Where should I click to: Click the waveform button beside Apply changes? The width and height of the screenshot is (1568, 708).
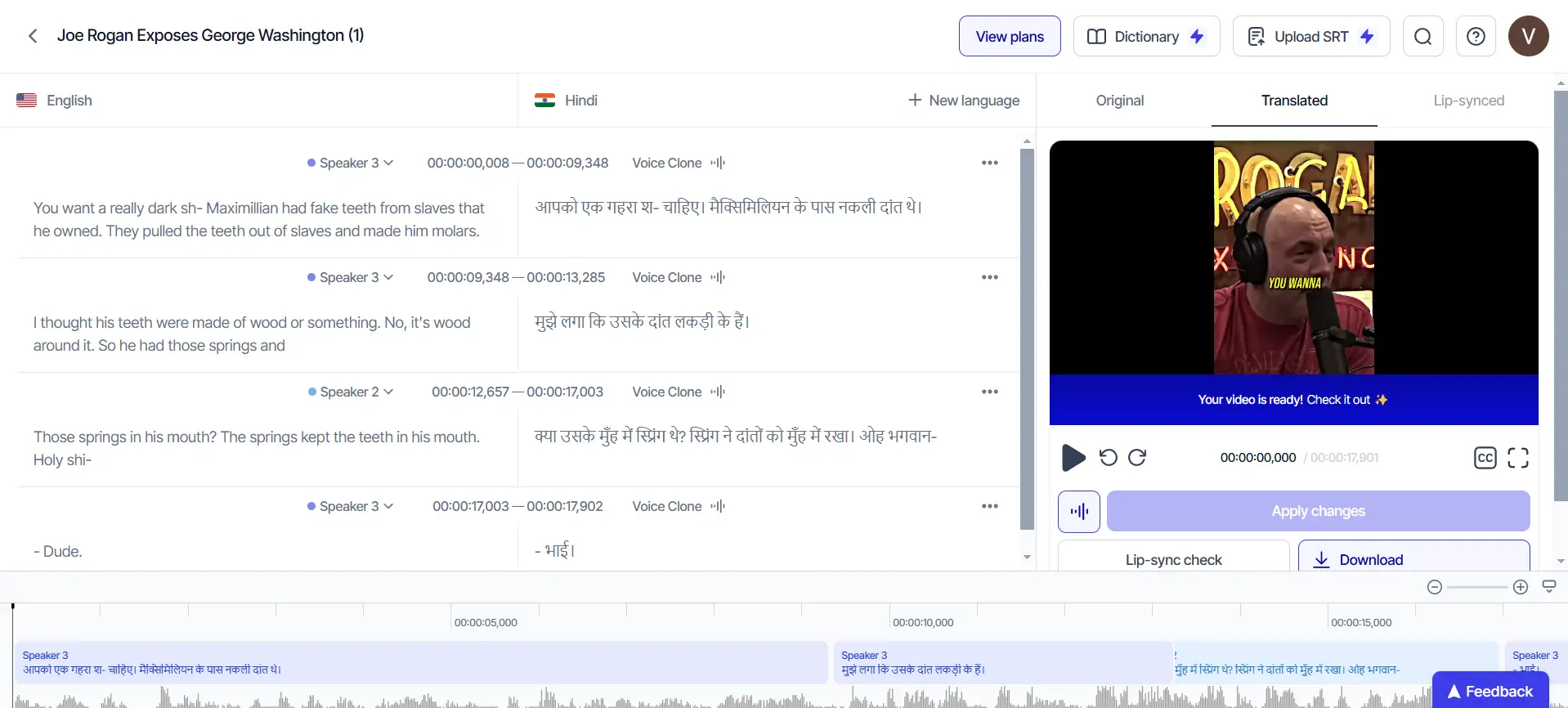coord(1078,512)
